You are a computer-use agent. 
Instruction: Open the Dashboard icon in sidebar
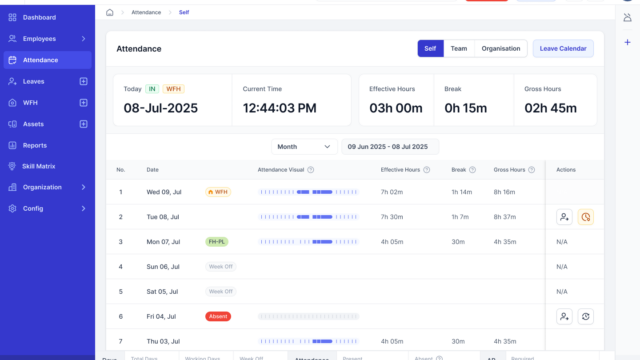click(x=12, y=17)
